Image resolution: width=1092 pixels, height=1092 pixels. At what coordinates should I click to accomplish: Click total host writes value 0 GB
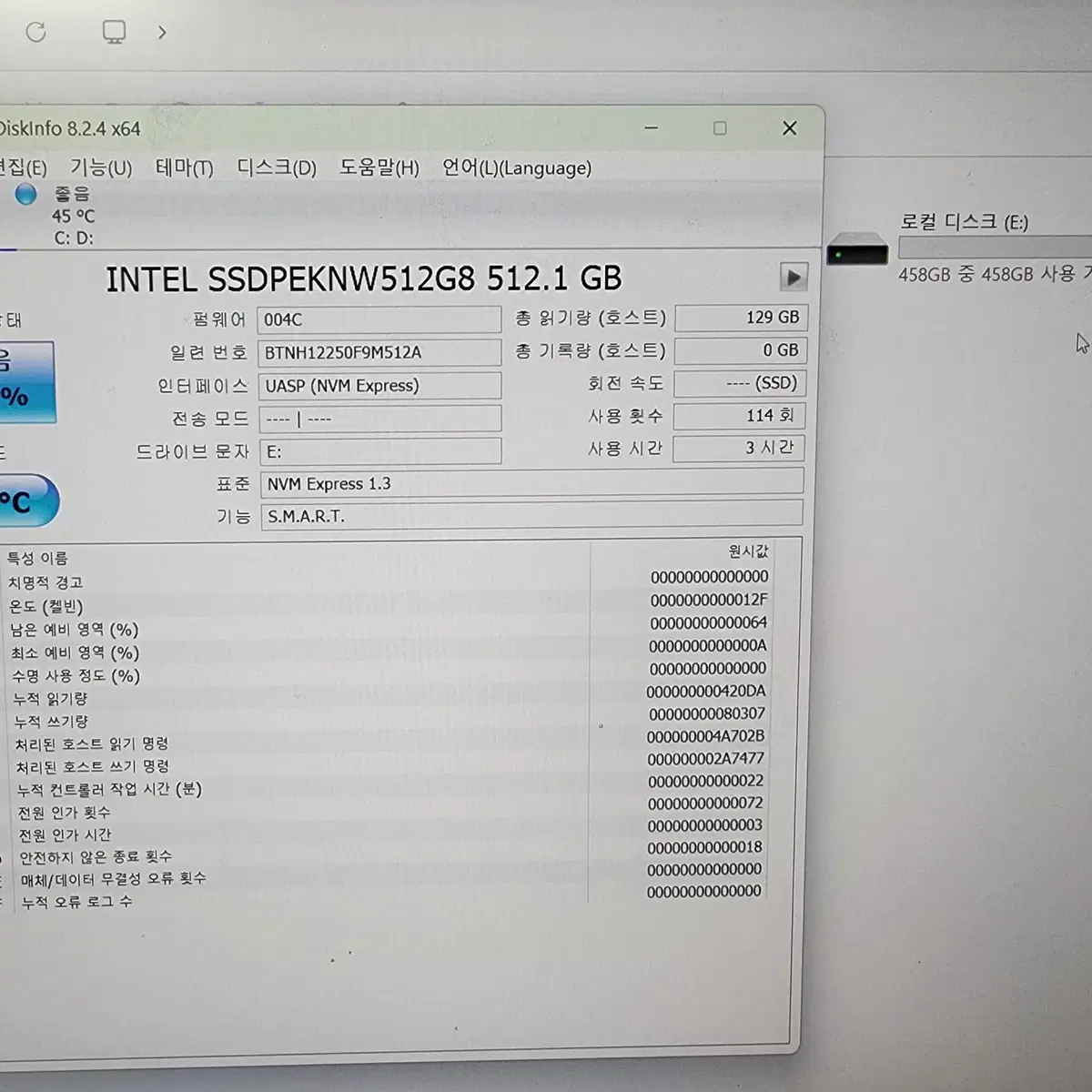coord(741,350)
